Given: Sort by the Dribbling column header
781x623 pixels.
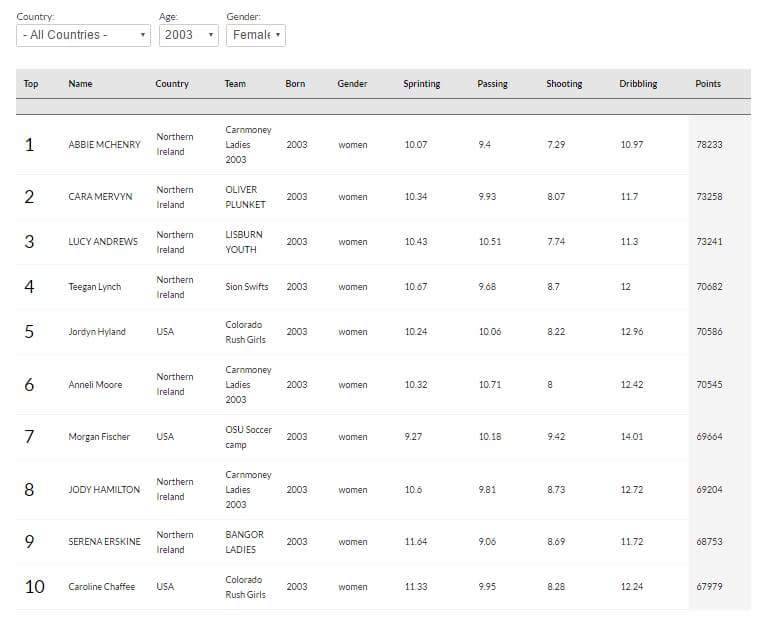Looking at the screenshot, I should point(638,84).
